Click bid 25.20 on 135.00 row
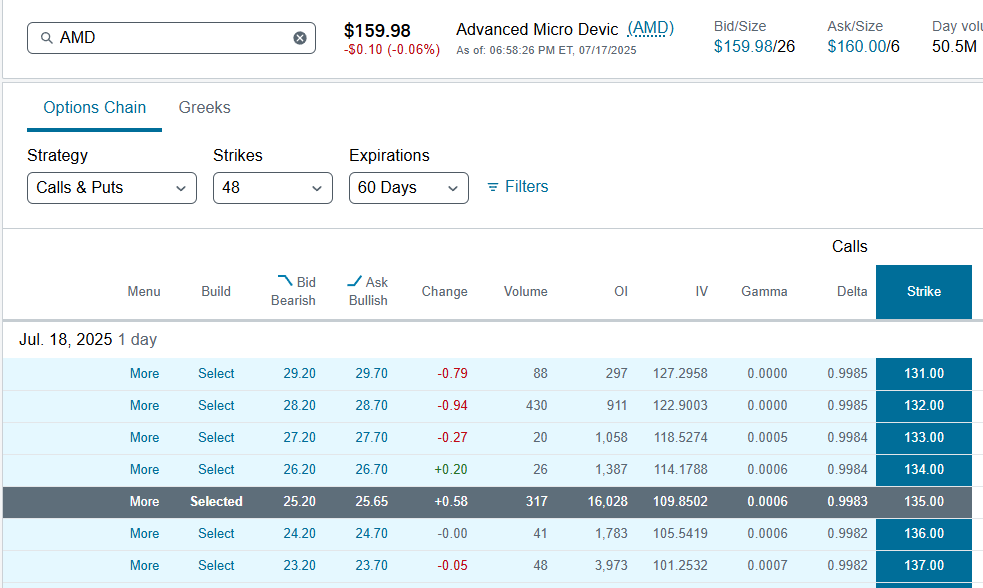This screenshot has height=588, width=983. (300, 501)
